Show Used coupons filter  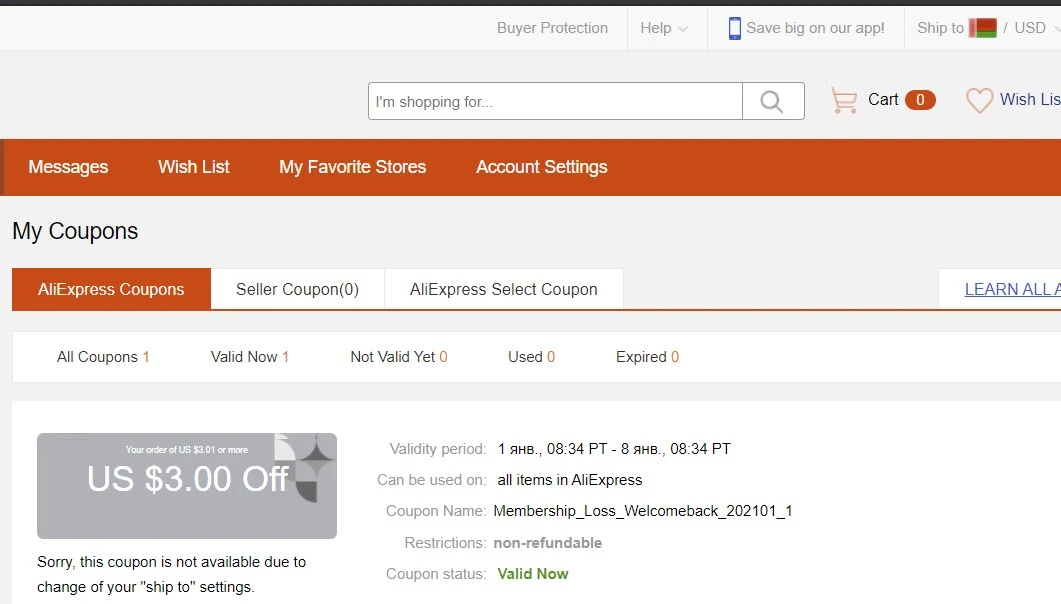point(531,357)
